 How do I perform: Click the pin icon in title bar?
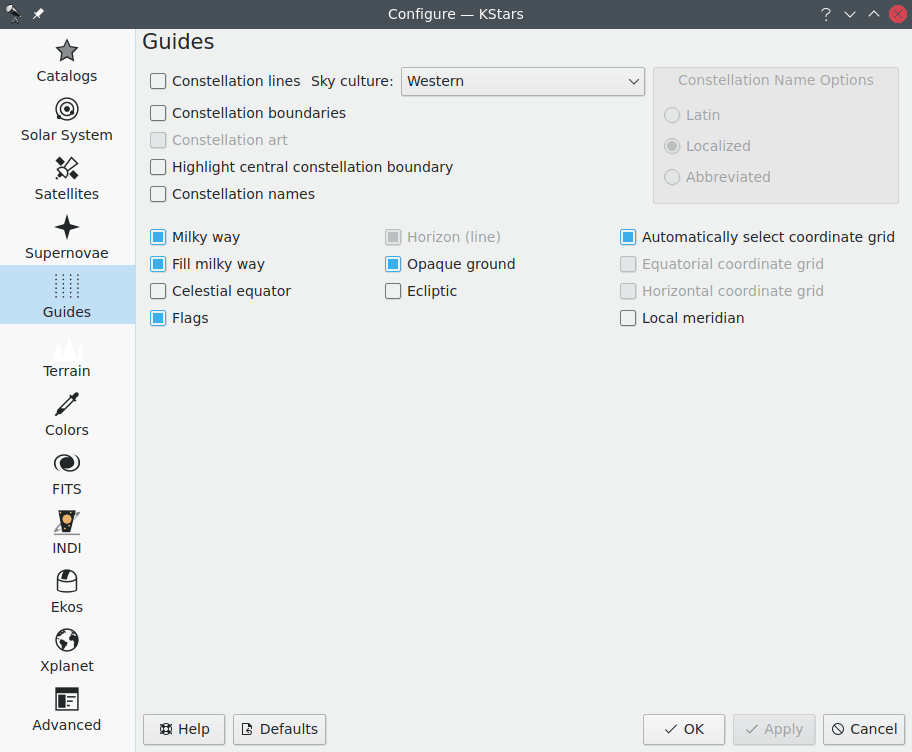[38, 14]
